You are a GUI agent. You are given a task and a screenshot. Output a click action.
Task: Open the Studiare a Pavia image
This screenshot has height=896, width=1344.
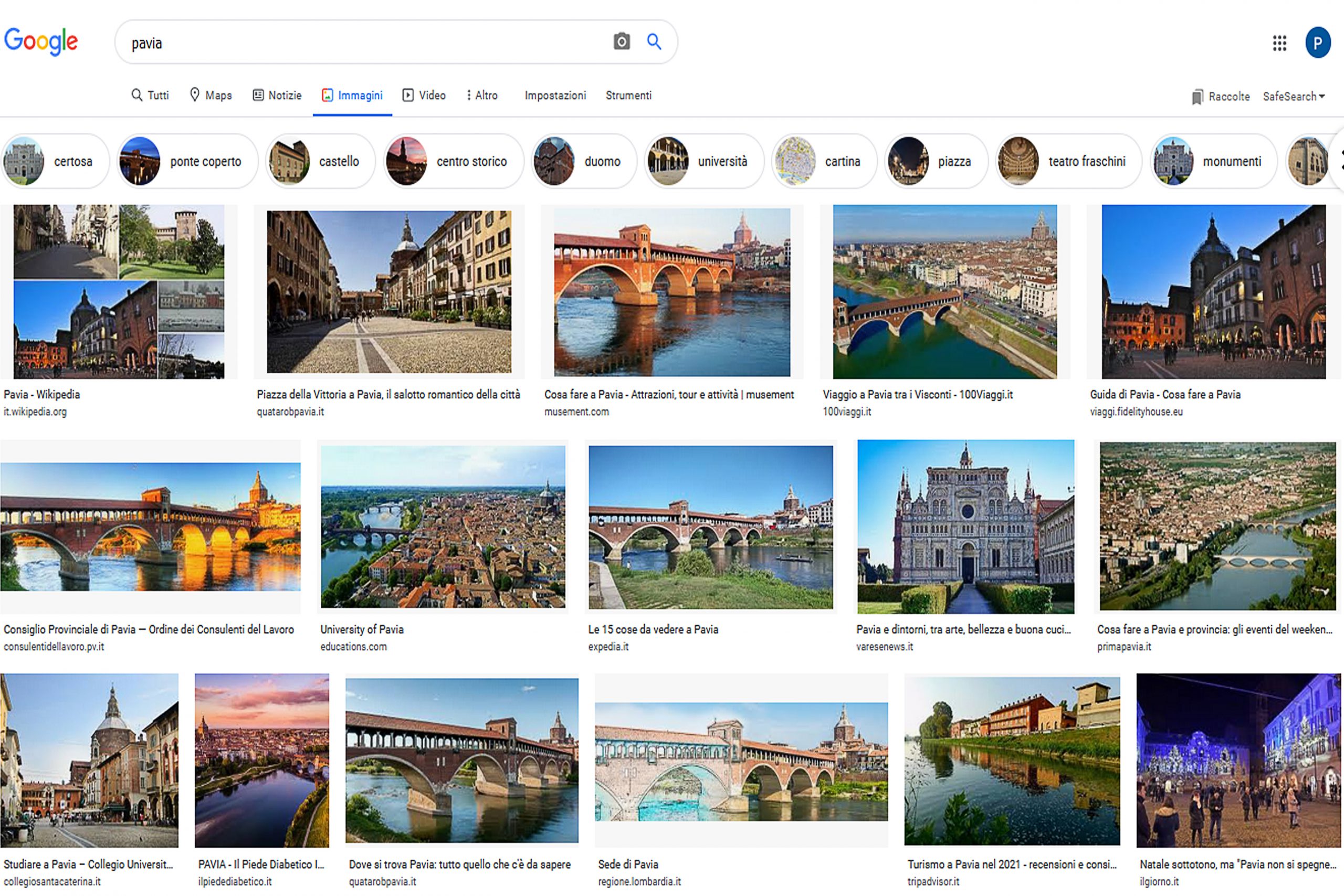(x=89, y=760)
